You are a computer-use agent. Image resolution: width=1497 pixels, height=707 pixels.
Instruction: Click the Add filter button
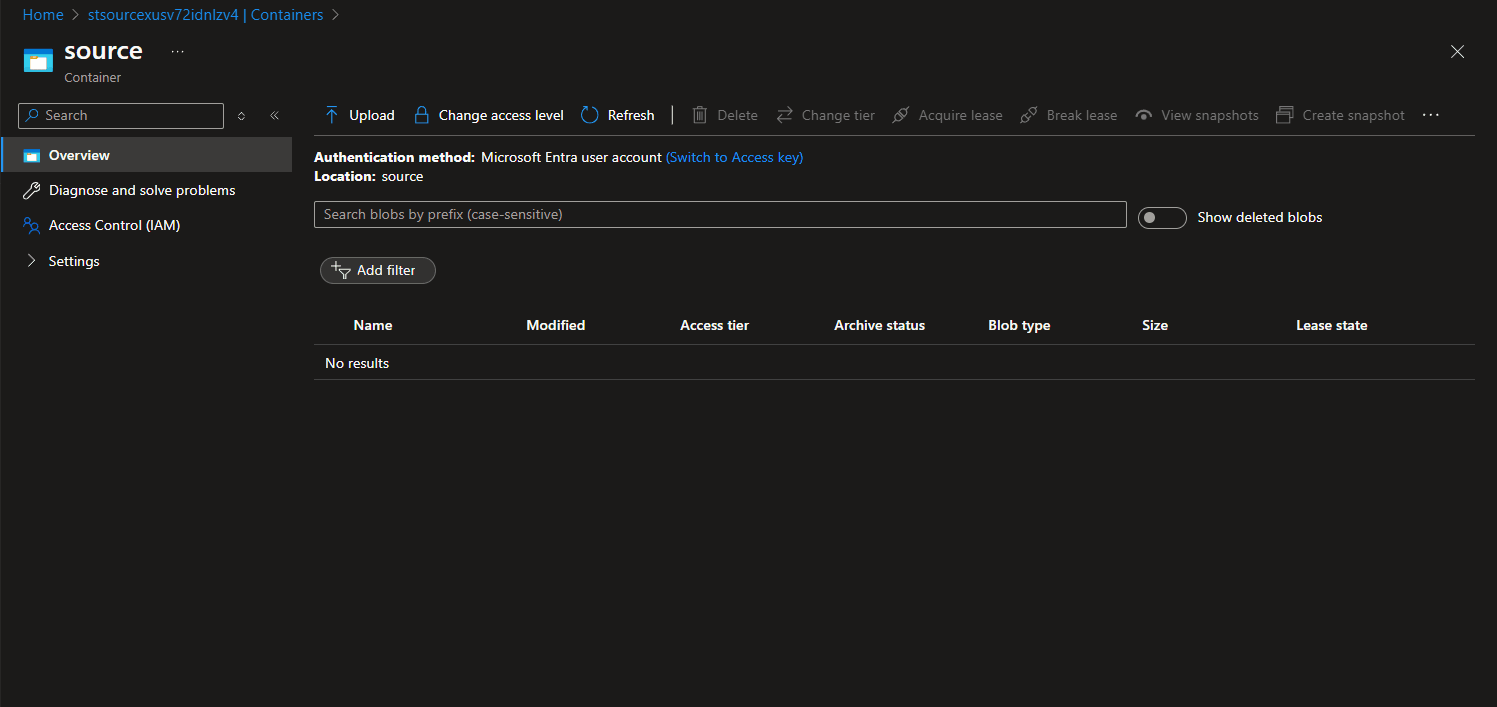click(377, 270)
